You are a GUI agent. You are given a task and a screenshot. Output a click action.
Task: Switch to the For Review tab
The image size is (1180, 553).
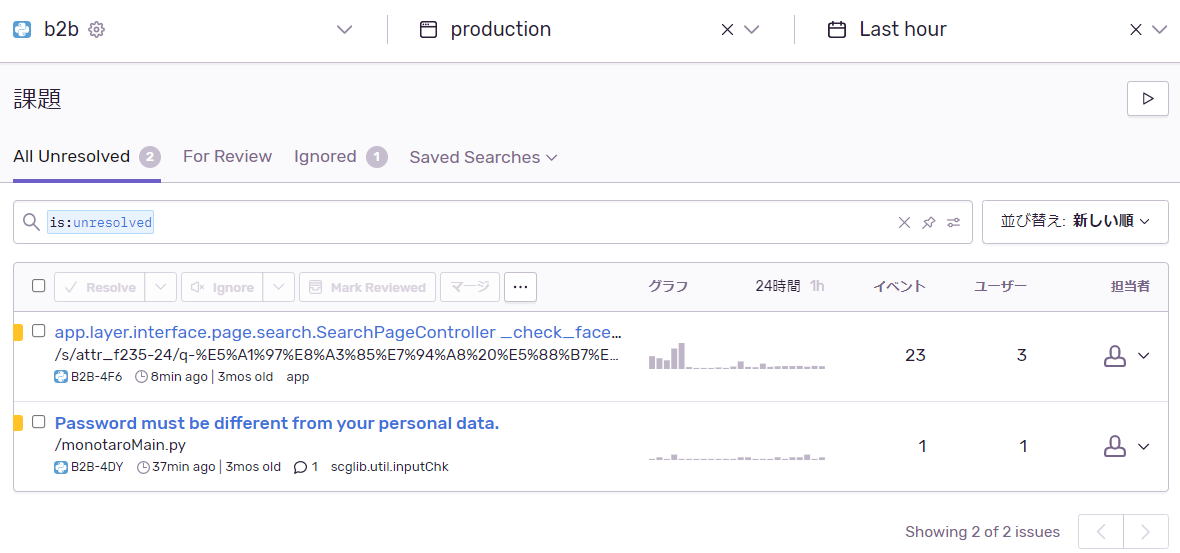(227, 157)
